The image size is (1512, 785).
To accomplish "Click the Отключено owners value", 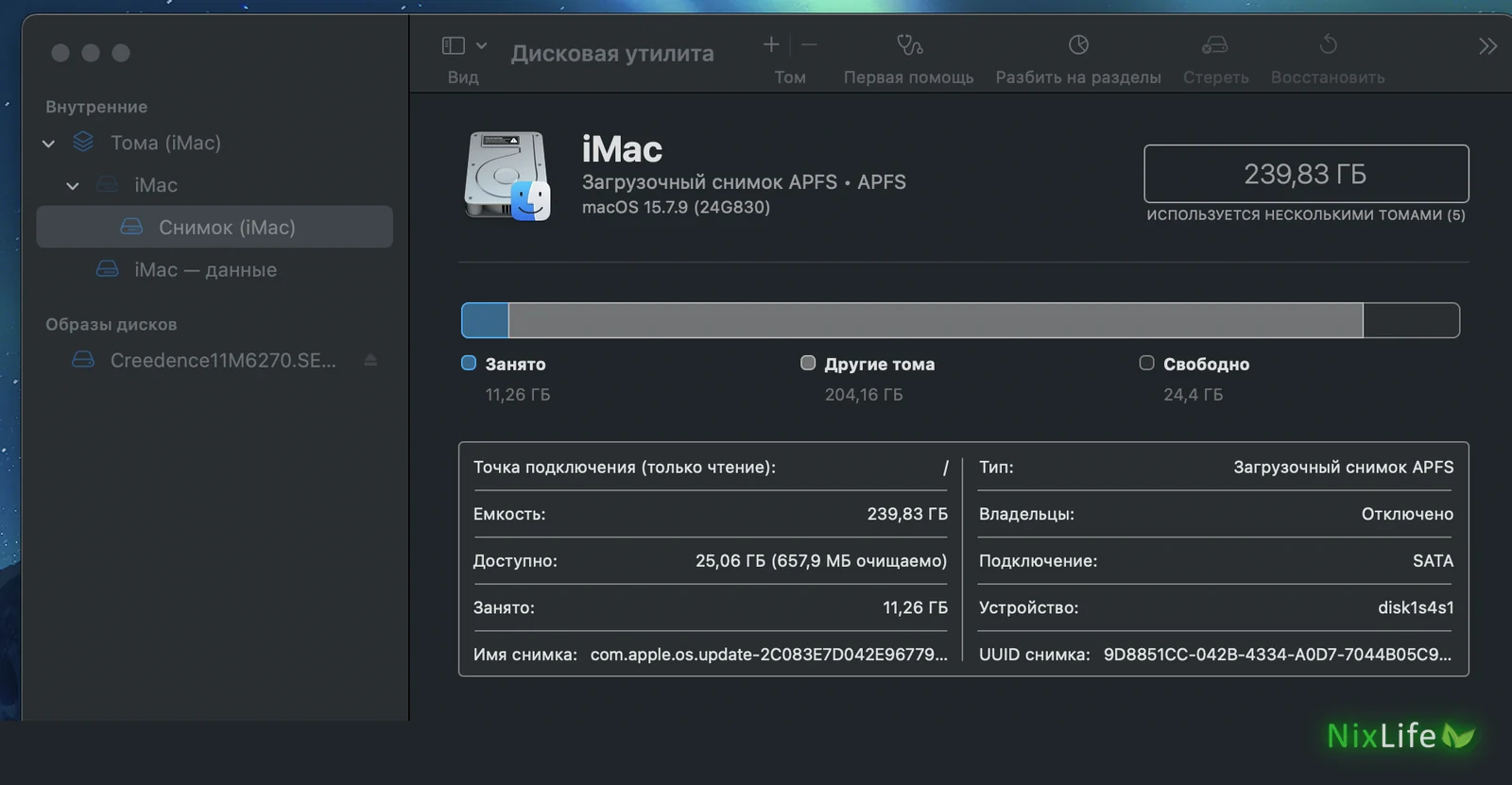I will click(x=1407, y=514).
